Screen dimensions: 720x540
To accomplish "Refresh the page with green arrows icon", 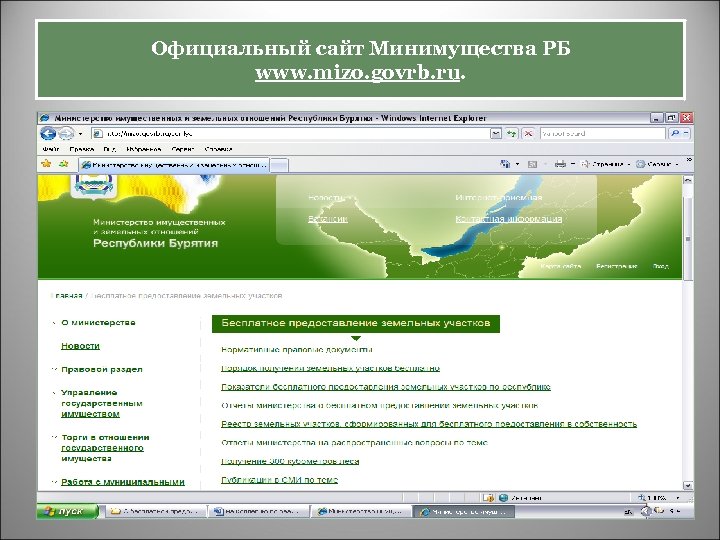I will [x=512, y=134].
